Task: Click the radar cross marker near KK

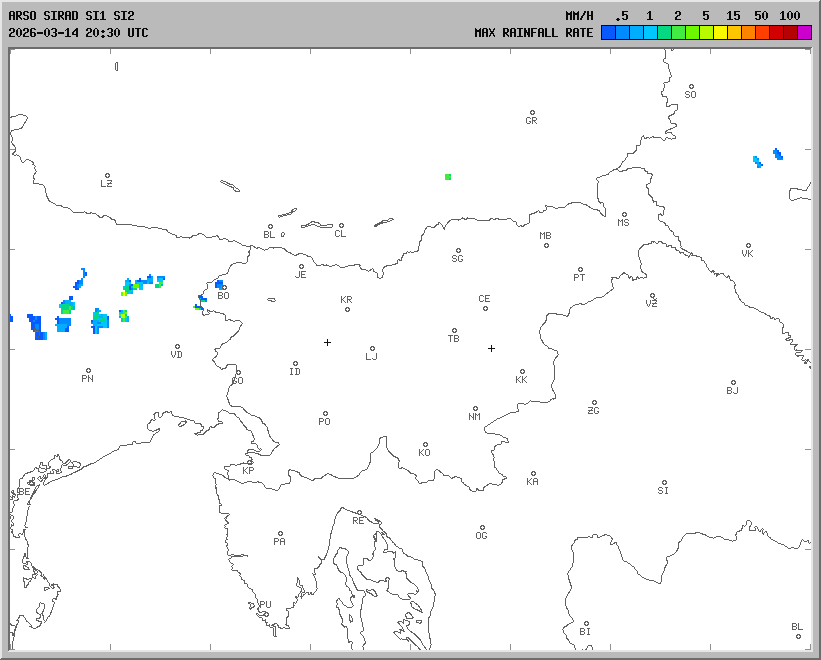Action: (x=491, y=348)
